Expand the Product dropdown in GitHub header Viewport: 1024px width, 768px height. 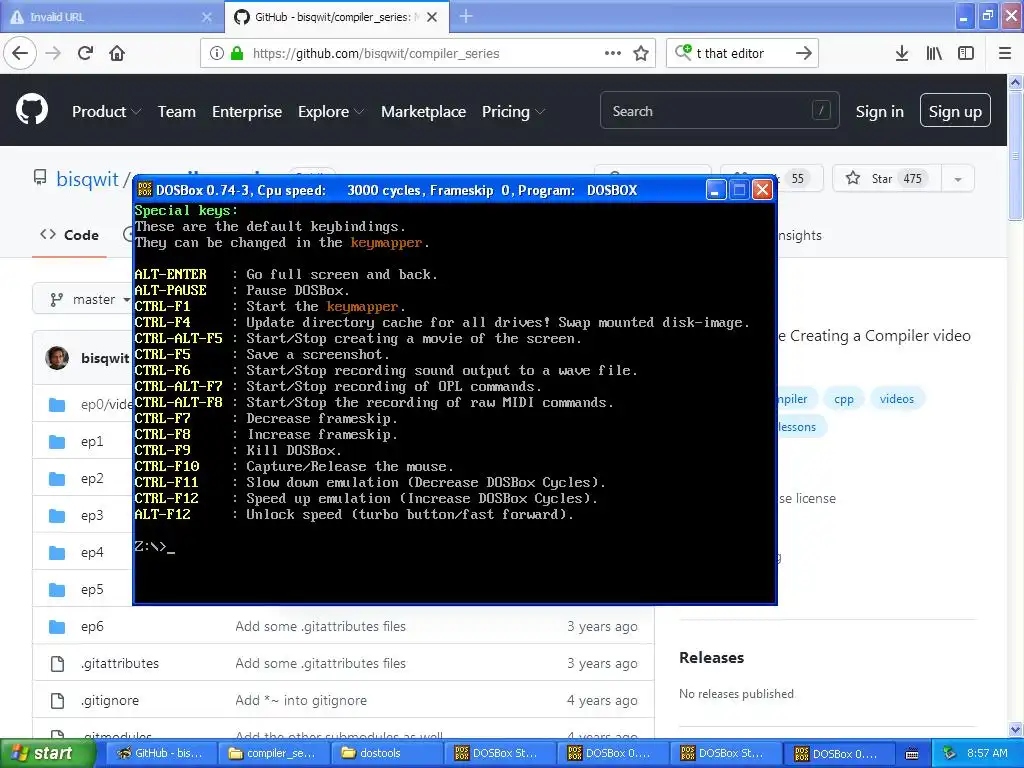pyautogui.click(x=106, y=112)
